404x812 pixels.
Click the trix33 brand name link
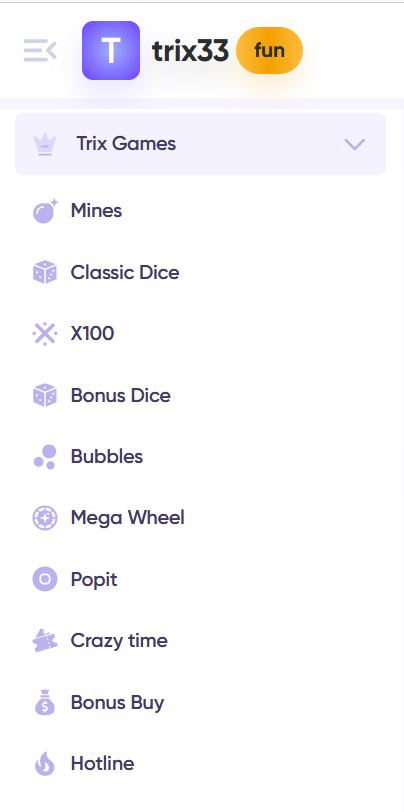tap(190, 51)
